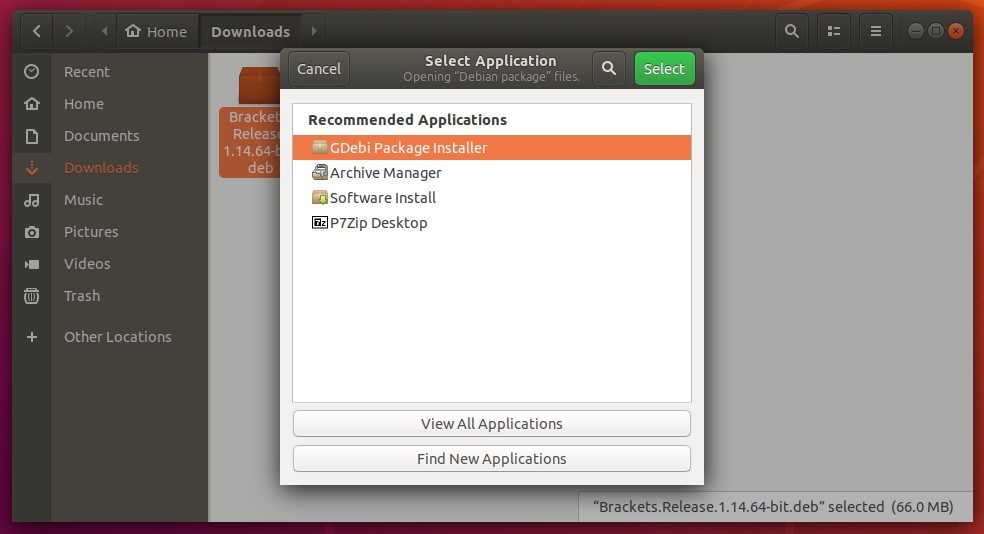Screen dimensions: 984x534
Task: Click the P7Zip 7z icon
Action: click(319, 222)
